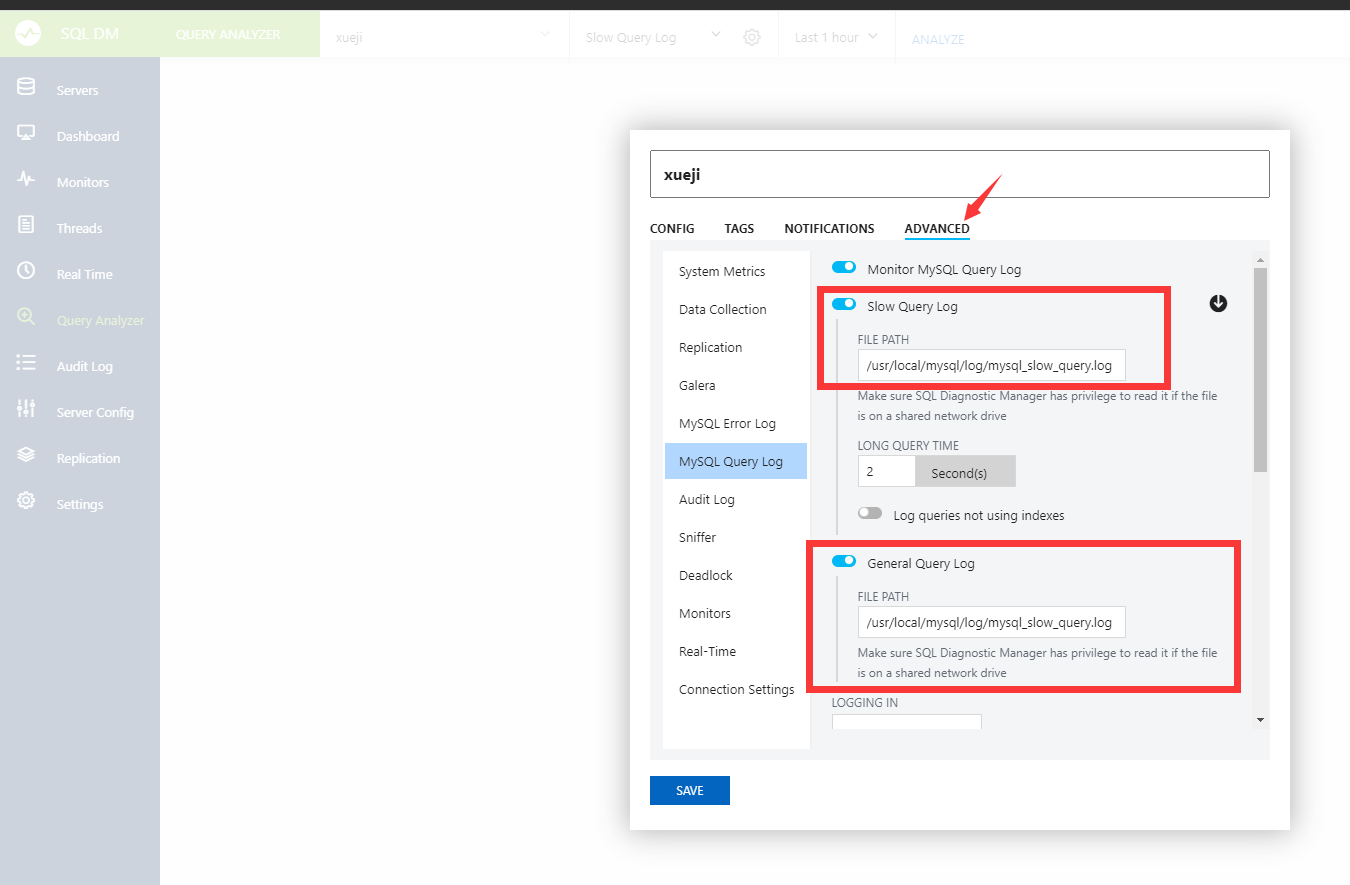
Task: Select the CONFIG tab
Action: [x=671, y=228]
